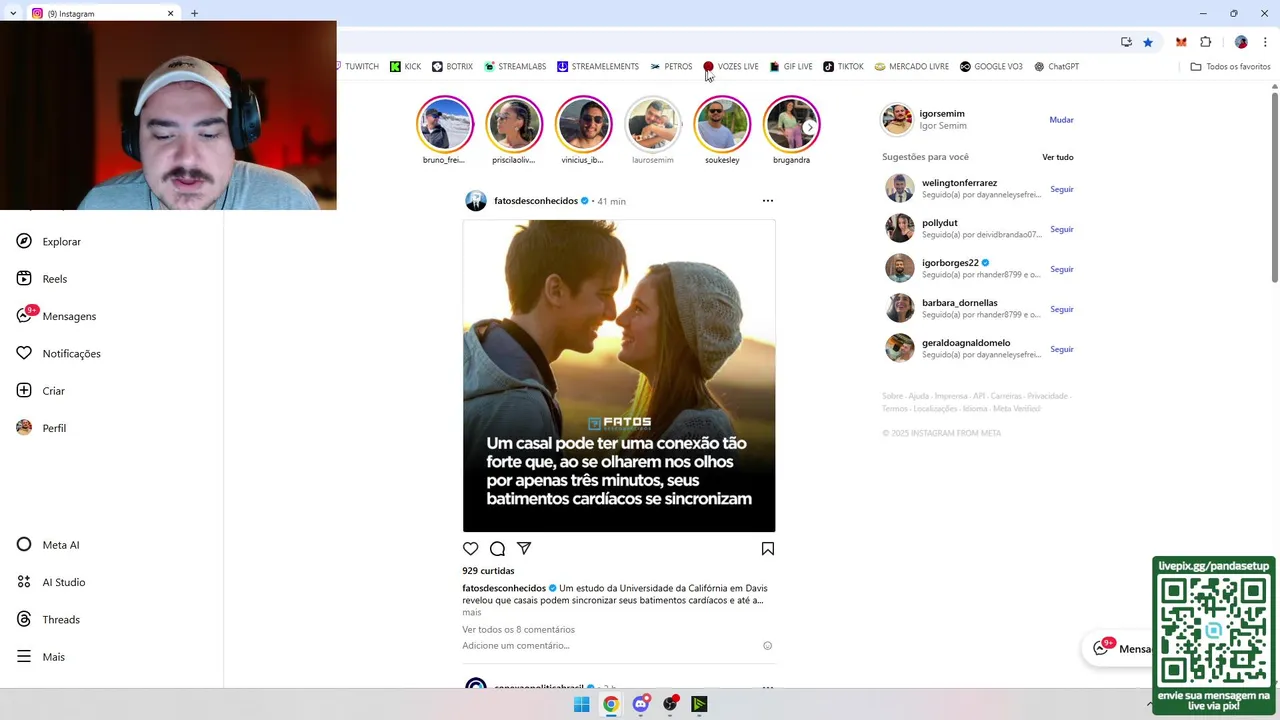Open the BOTRIX bookmark
The height and width of the screenshot is (720, 1280).
[x=452, y=67]
